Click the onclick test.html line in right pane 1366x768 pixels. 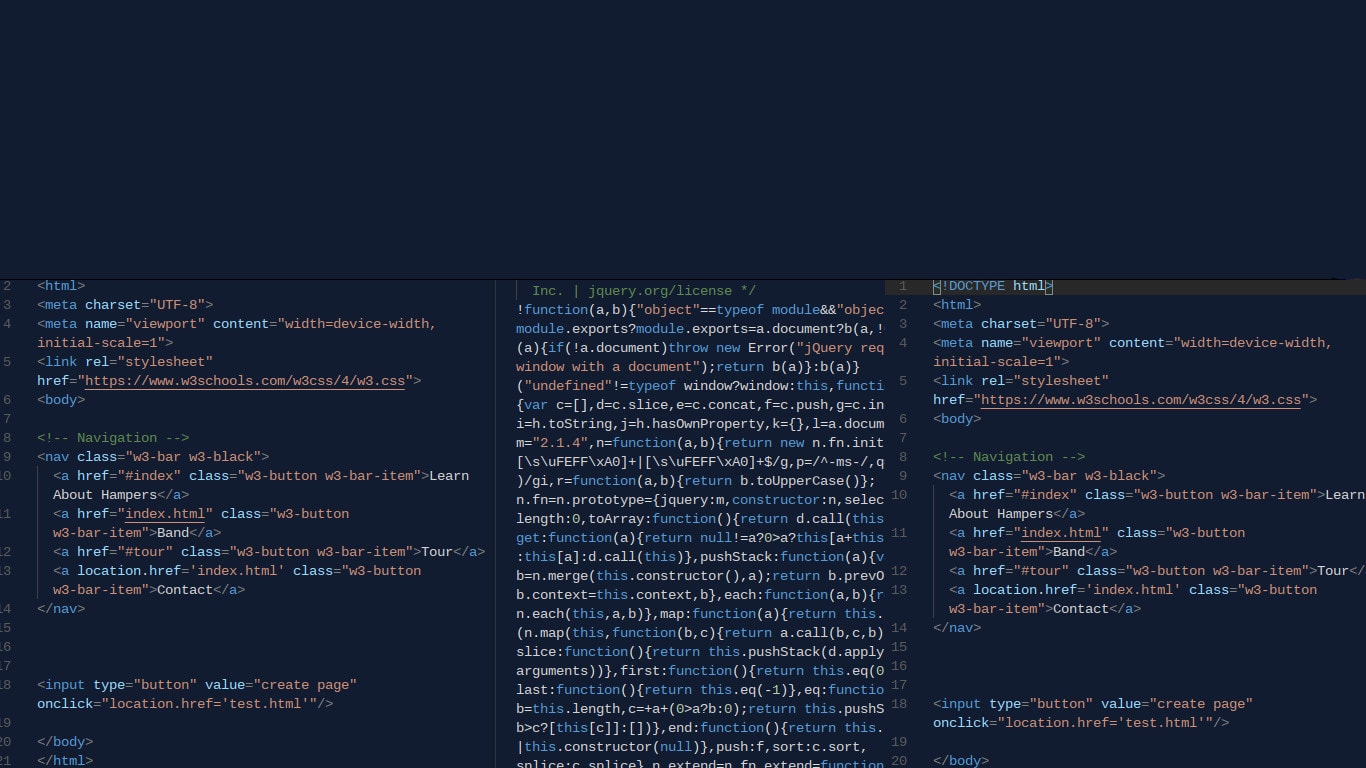point(1081,723)
